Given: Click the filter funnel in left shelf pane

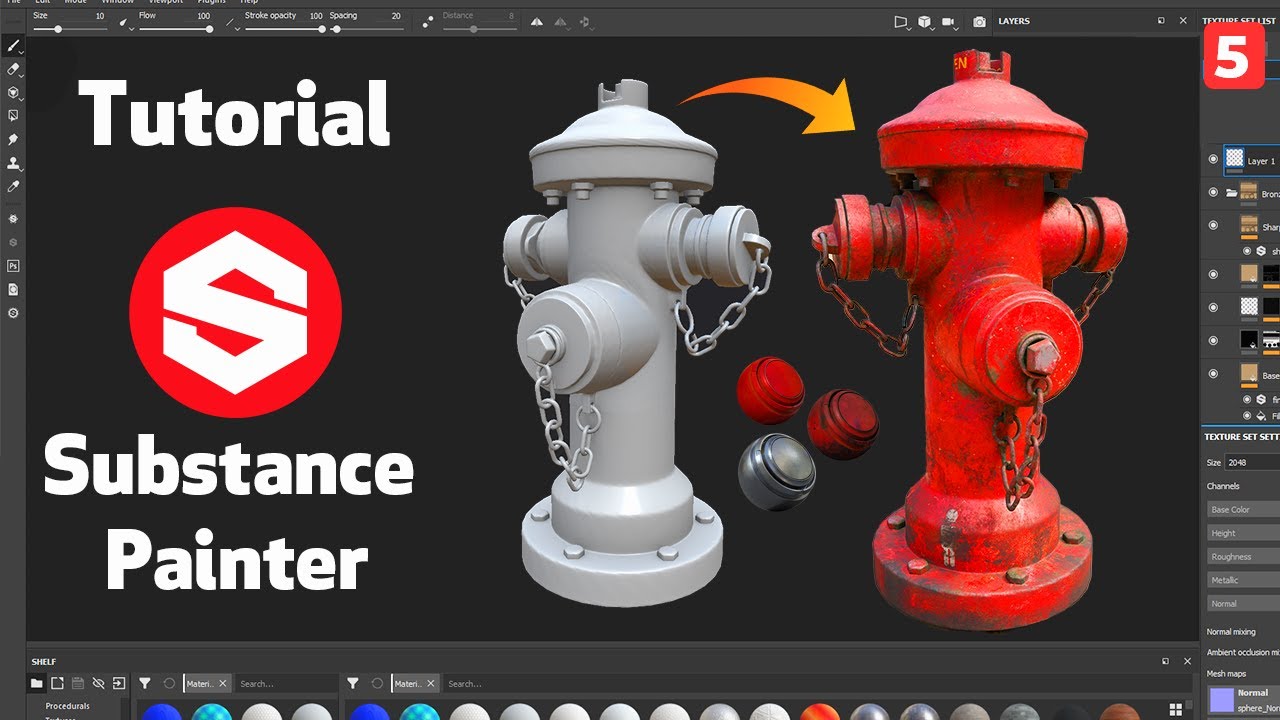Looking at the screenshot, I should coord(145,683).
